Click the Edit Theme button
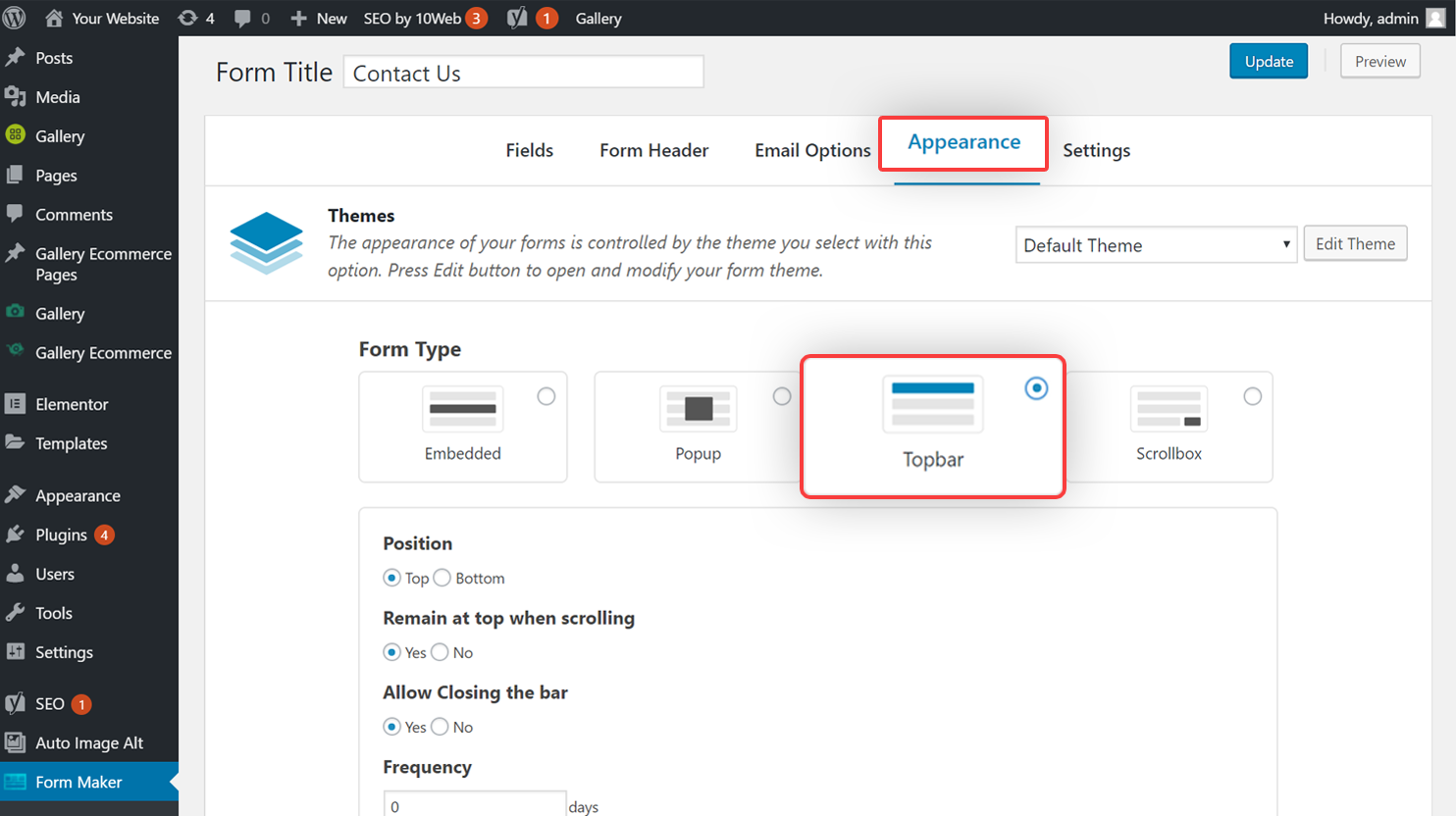The image size is (1456, 816). (1355, 244)
